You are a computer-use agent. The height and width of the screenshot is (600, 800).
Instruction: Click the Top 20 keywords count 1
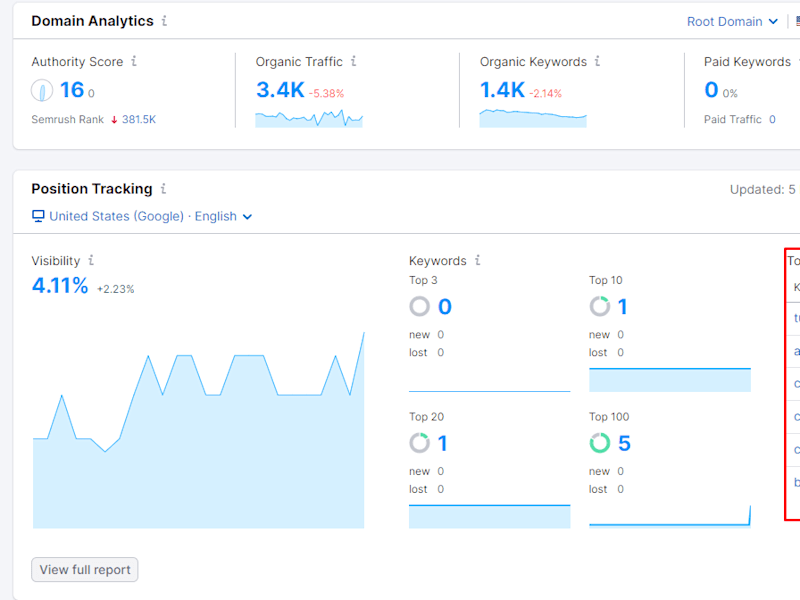442,443
